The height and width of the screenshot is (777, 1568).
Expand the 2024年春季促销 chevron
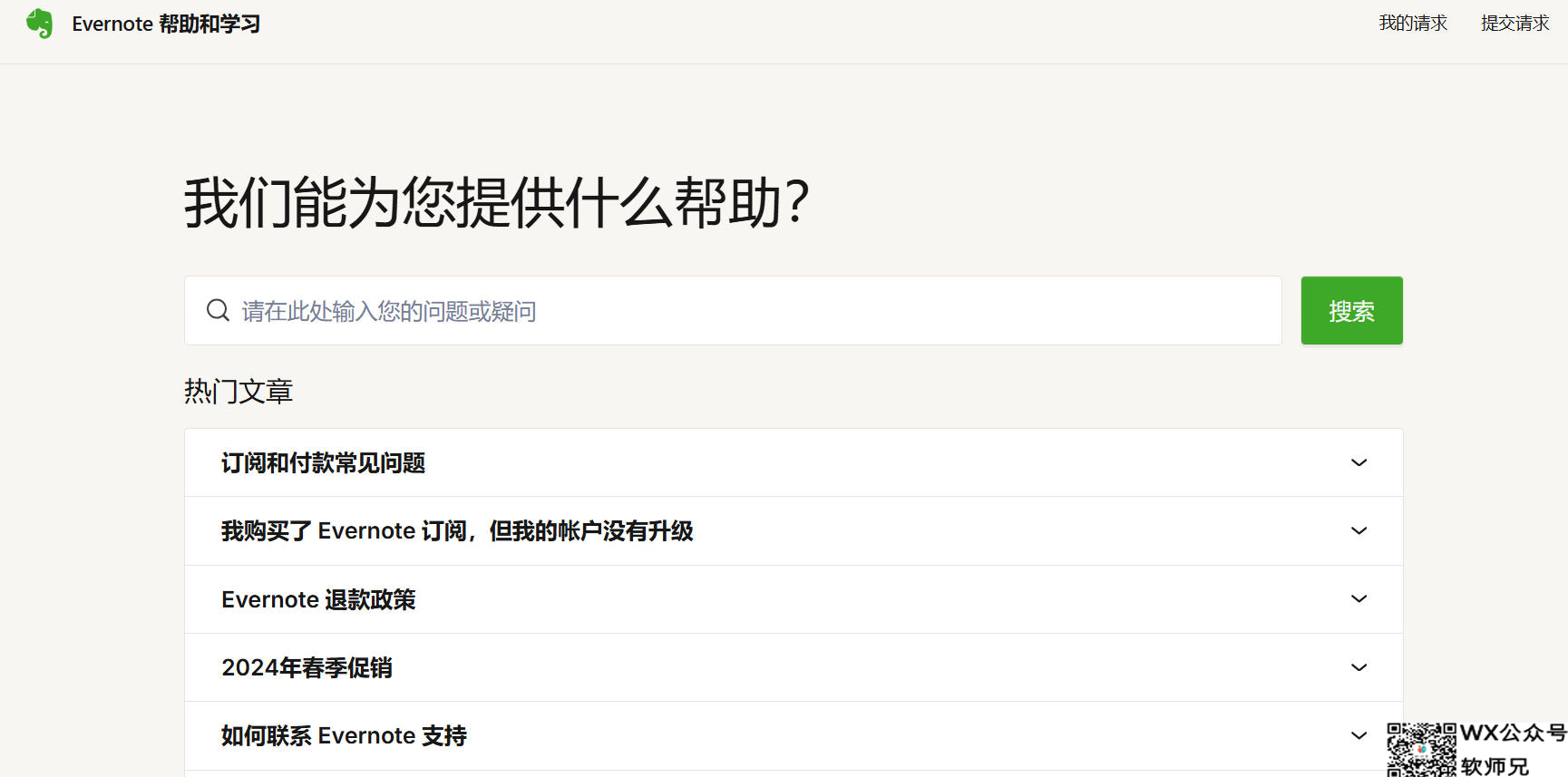tap(1359, 667)
